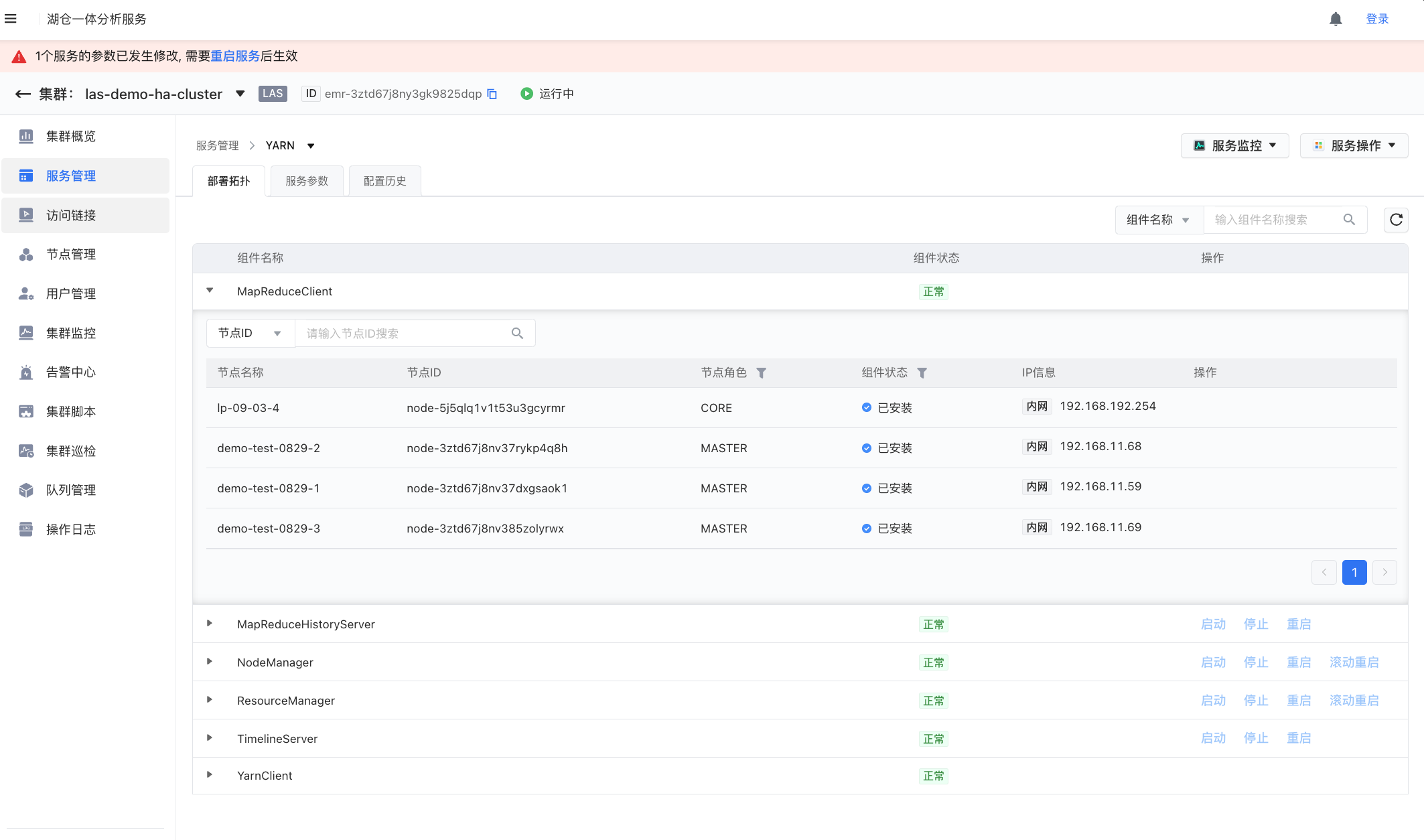Screen dimensions: 1424x840
Task: Click the 重启服务 link in warning banner
Action: tap(235, 56)
